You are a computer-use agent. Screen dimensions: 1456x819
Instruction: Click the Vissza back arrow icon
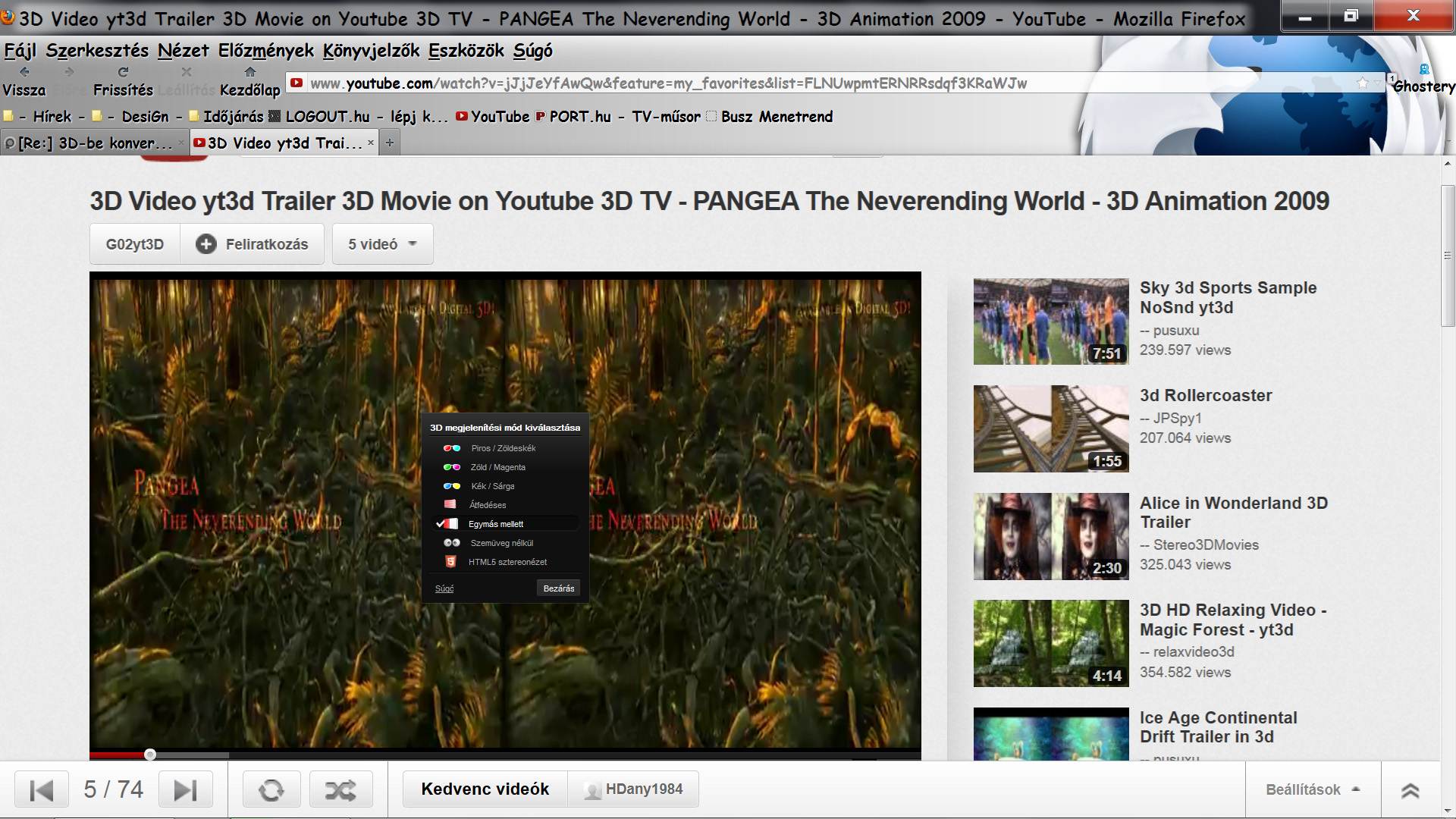tap(24, 72)
